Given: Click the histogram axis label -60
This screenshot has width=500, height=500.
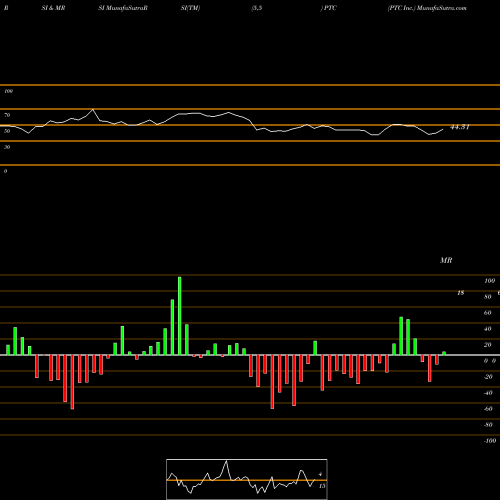Looking at the screenshot, I should click(488, 409).
